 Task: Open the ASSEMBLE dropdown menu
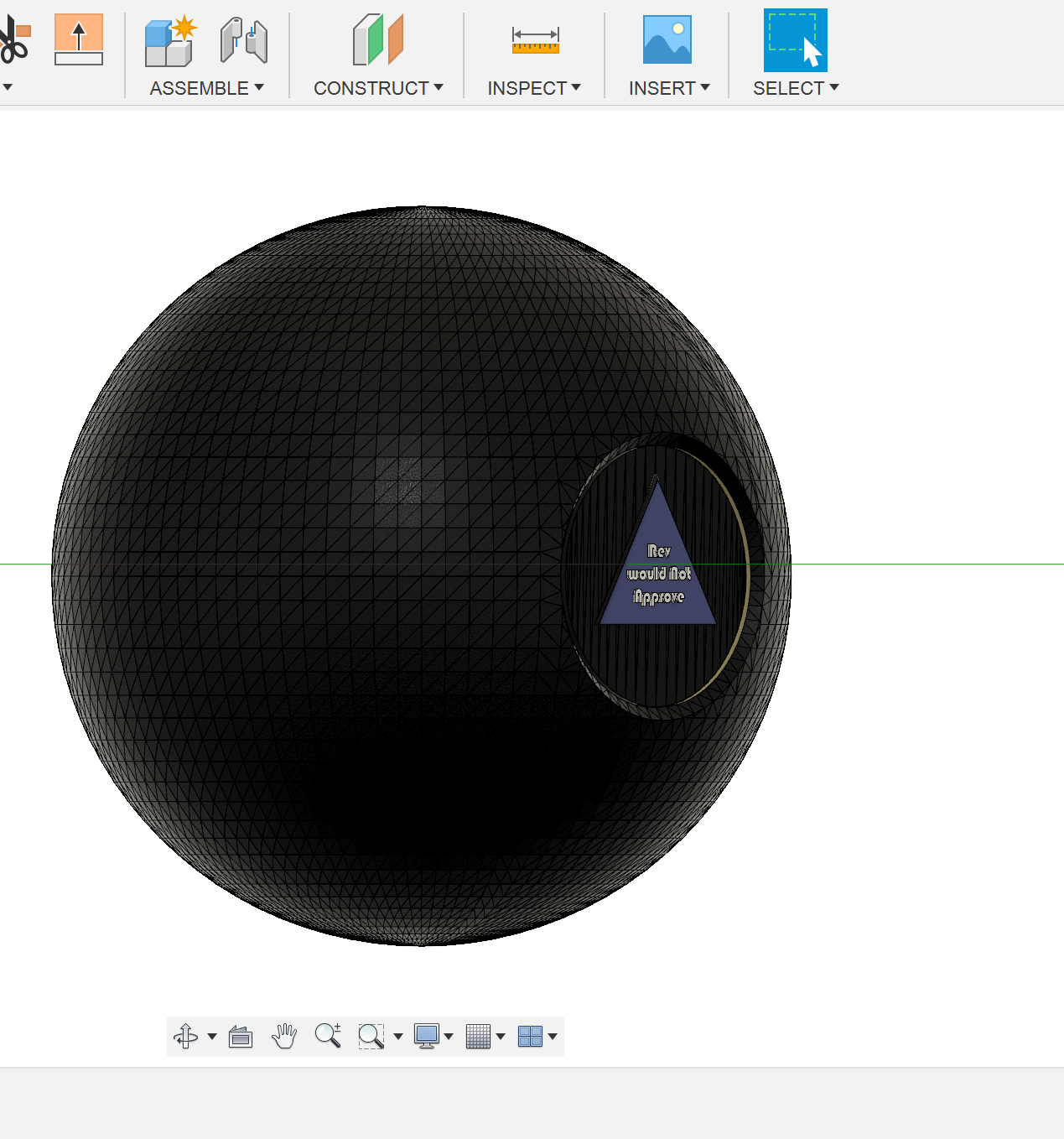(206, 88)
